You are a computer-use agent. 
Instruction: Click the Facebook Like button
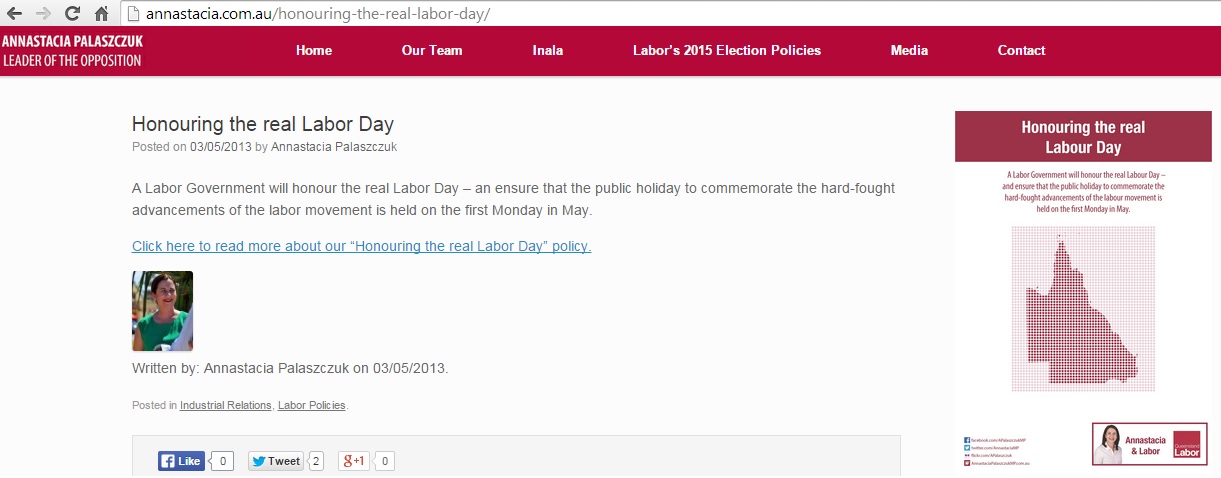point(181,461)
